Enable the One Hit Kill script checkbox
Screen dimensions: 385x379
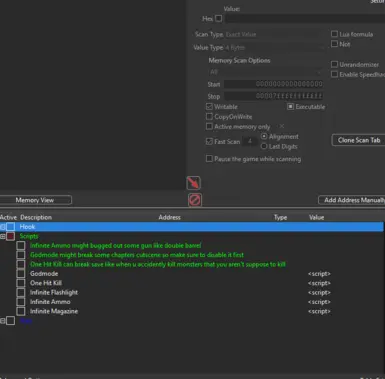pos(21,283)
